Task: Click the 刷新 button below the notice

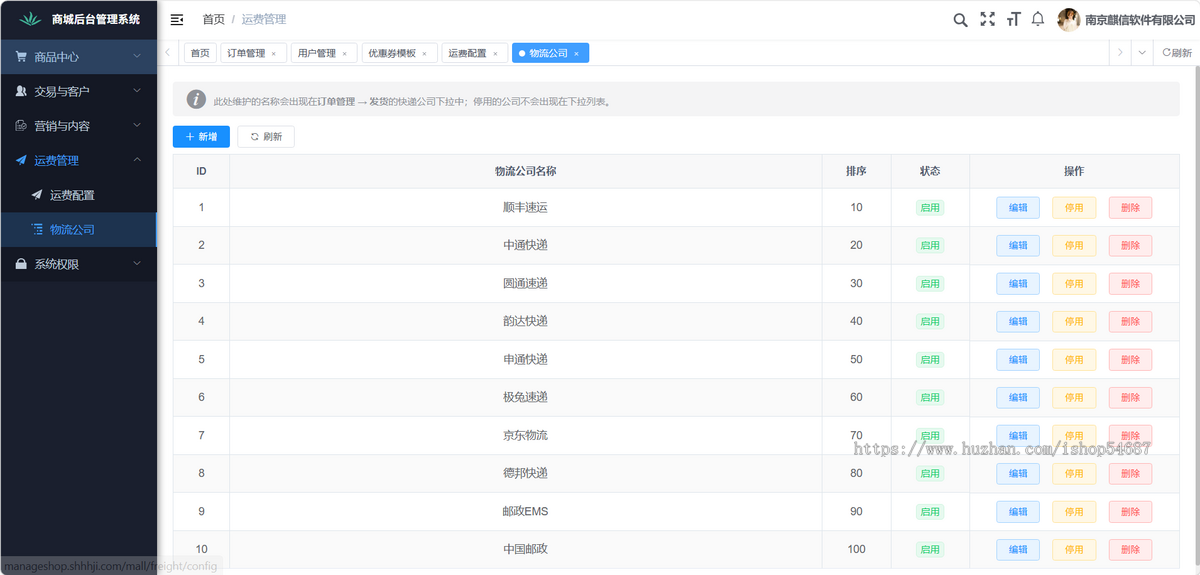Action: 266,137
